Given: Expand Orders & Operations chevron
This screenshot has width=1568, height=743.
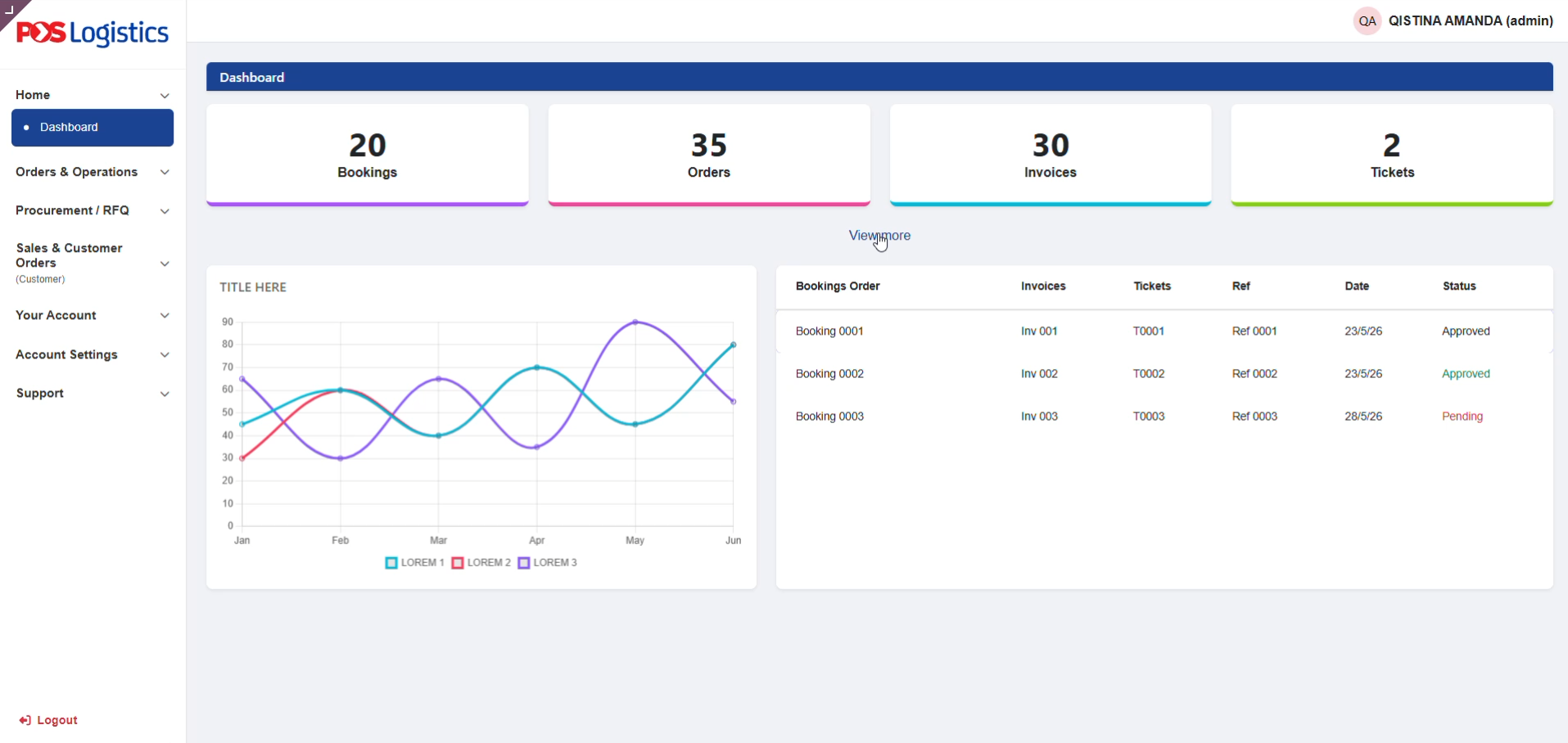Looking at the screenshot, I should click(165, 173).
